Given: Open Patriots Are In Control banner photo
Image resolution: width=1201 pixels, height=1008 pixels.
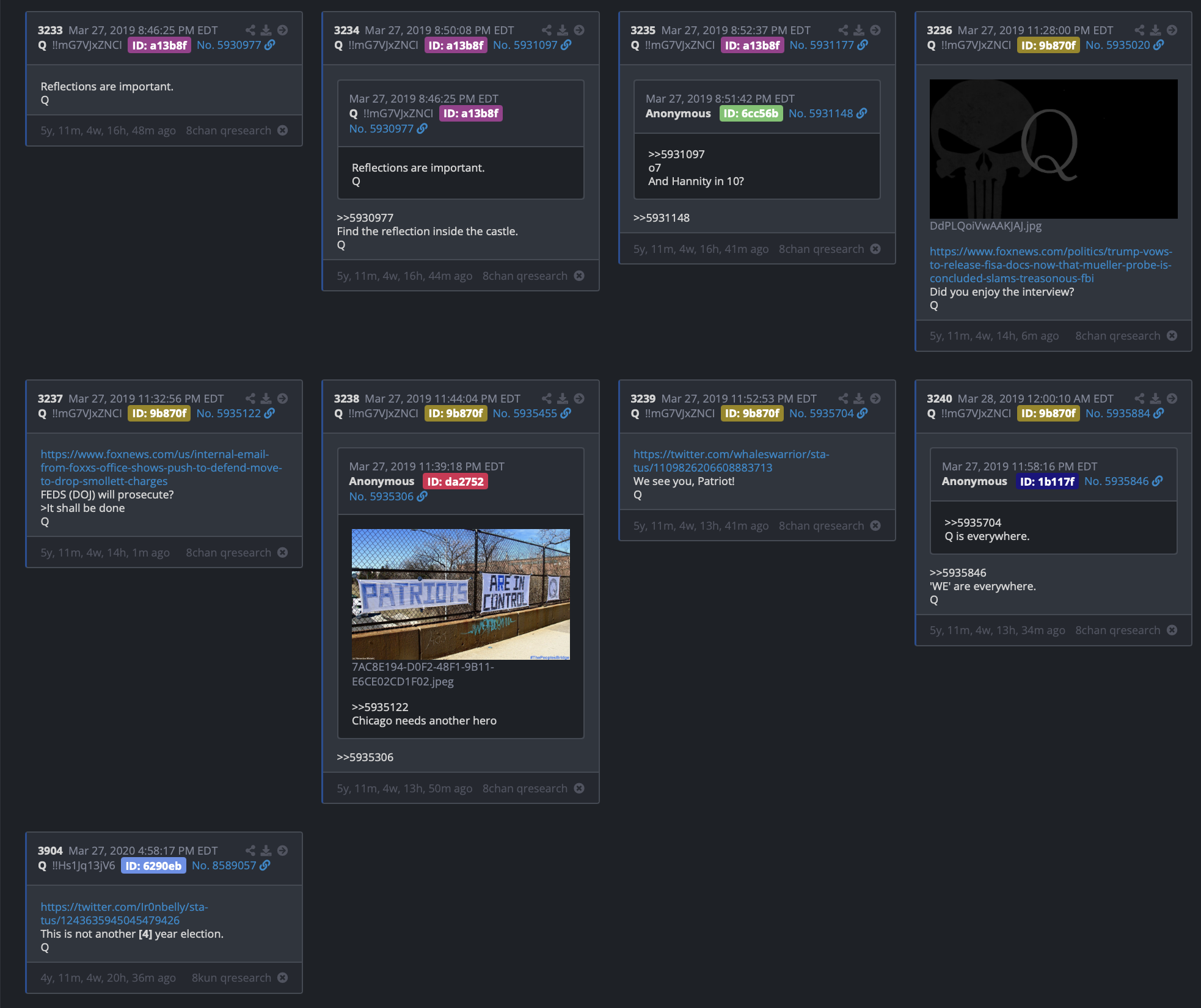Looking at the screenshot, I should pos(461,594).
